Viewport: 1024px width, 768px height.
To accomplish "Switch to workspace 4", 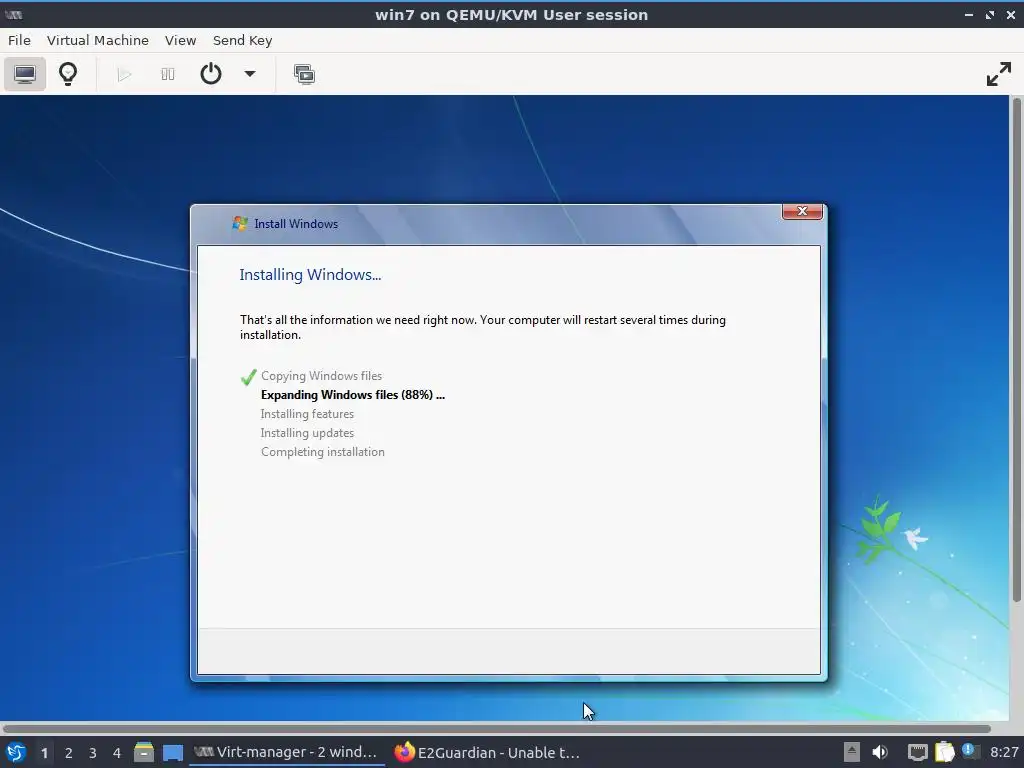I will point(117,753).
